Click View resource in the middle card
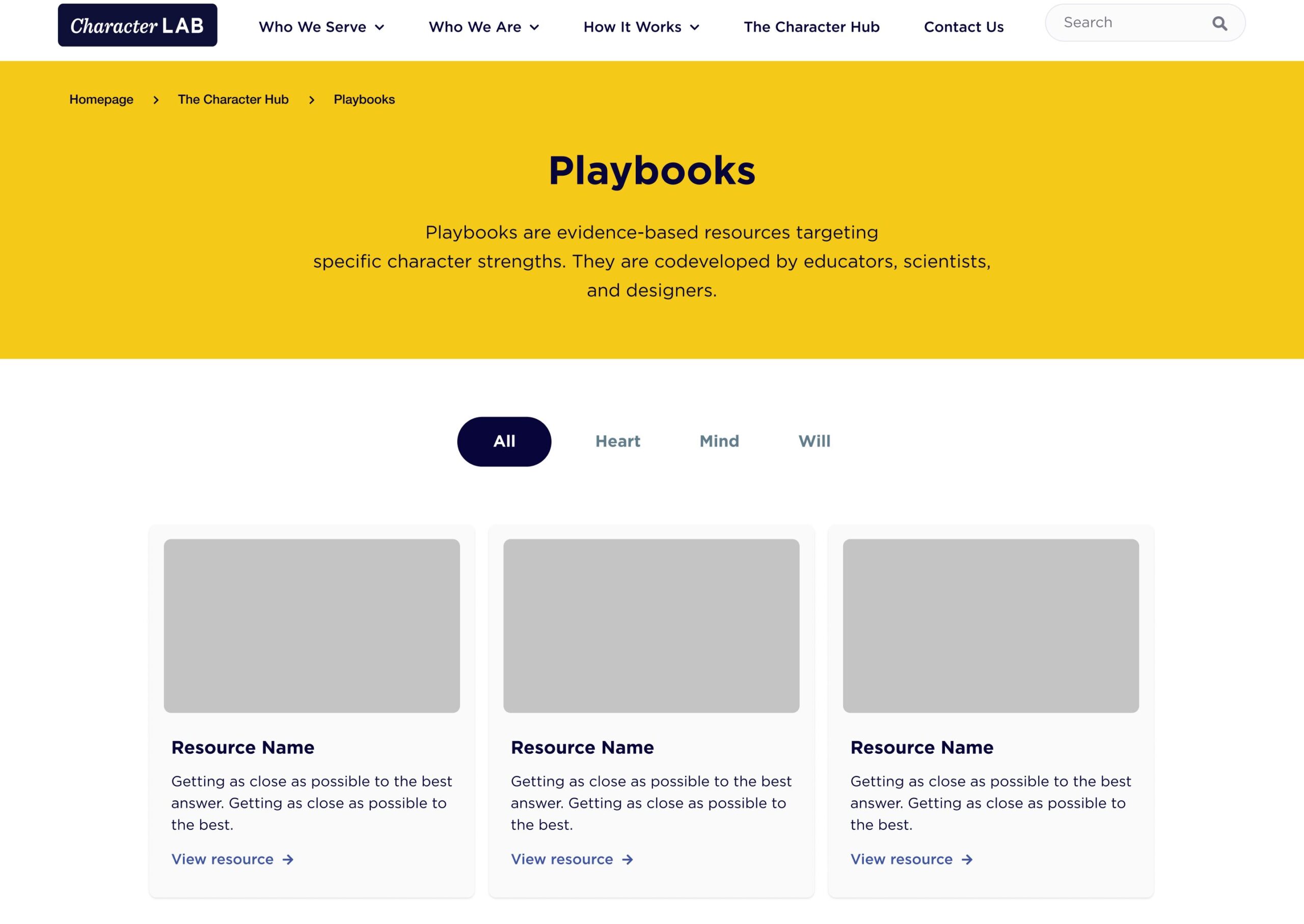 pos(572,859)
